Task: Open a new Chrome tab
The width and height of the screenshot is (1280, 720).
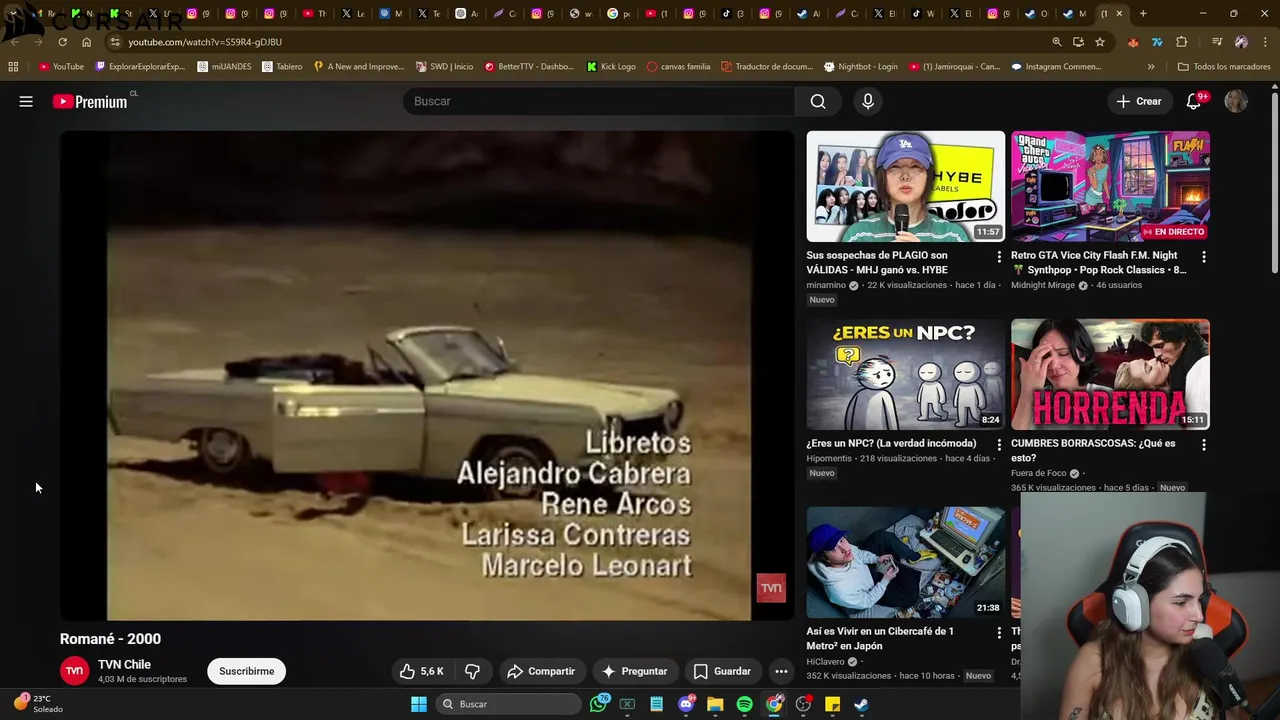Action: point(1143,14)
